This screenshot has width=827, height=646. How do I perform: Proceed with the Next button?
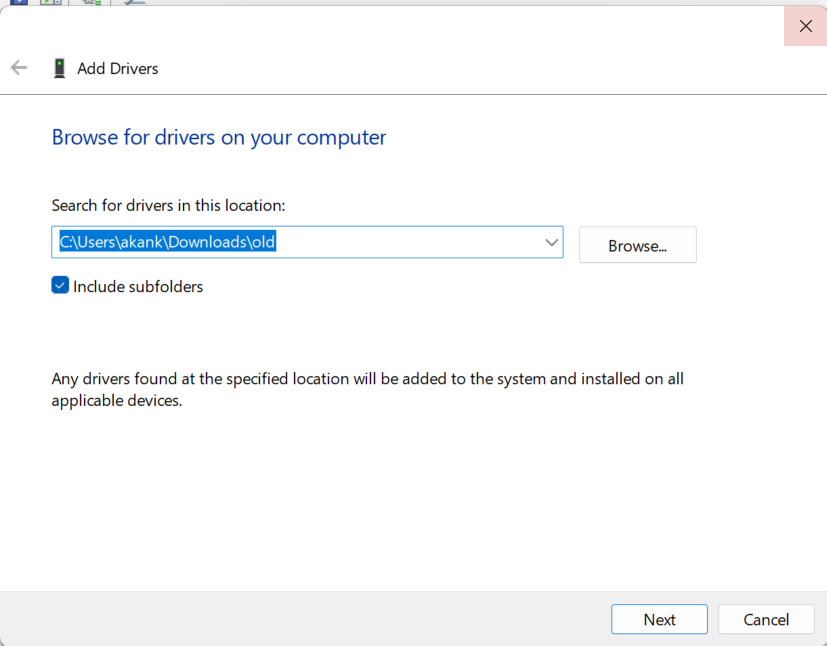pos(659,619)
